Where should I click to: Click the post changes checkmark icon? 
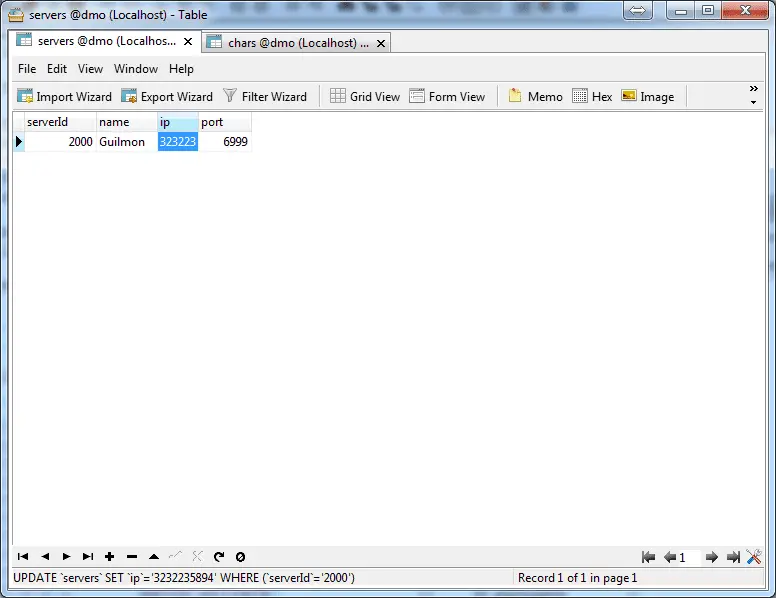tap(175, 556)
